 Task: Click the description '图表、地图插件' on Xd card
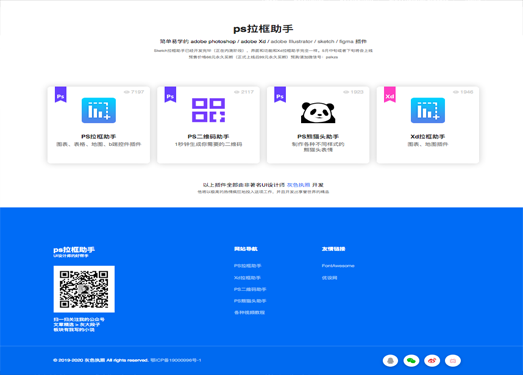pos(428,144)
